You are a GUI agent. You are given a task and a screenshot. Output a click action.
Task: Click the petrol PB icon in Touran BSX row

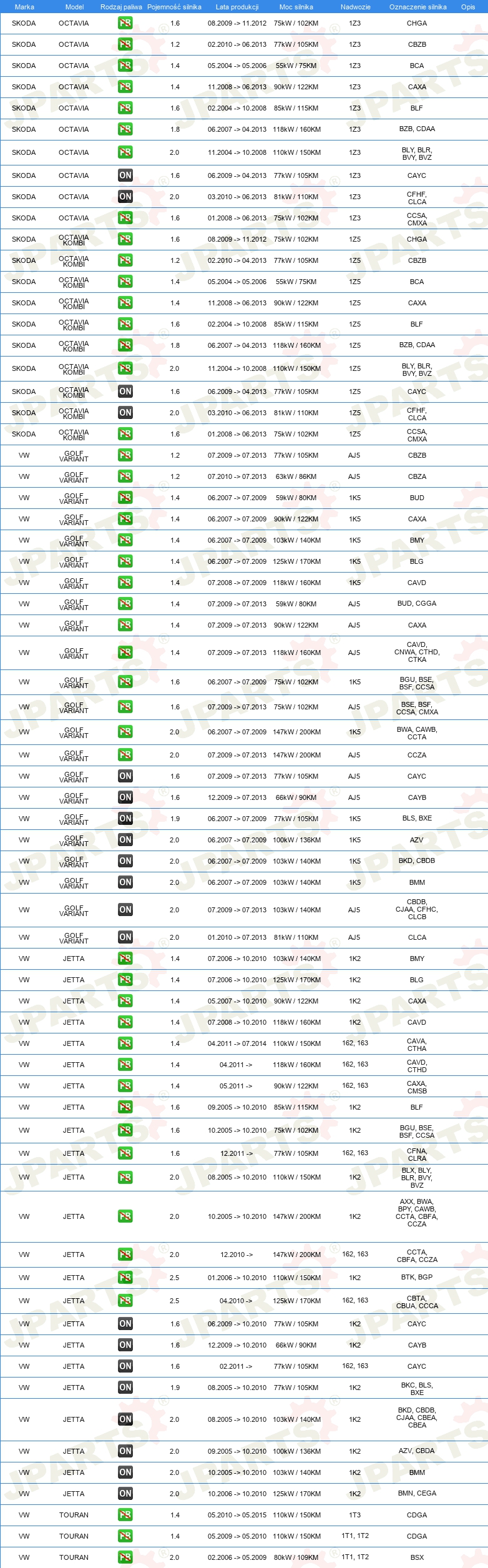click(125, 1557)
